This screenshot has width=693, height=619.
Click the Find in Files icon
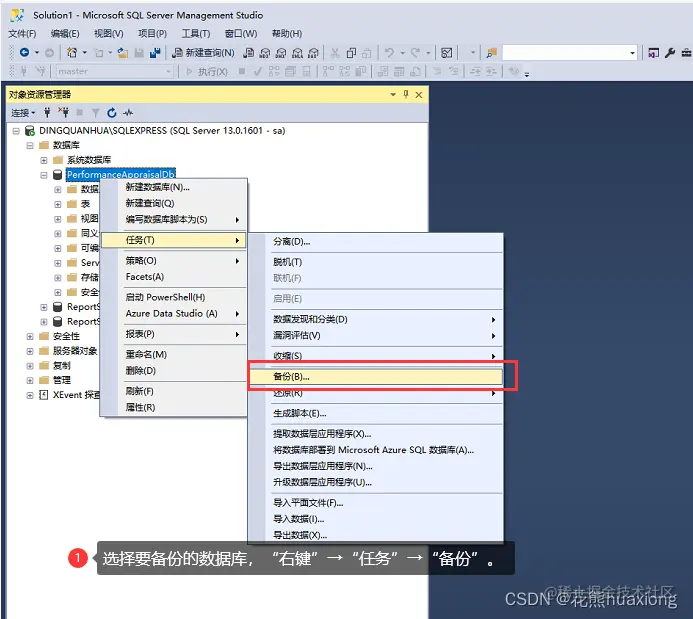pos(491,53)
